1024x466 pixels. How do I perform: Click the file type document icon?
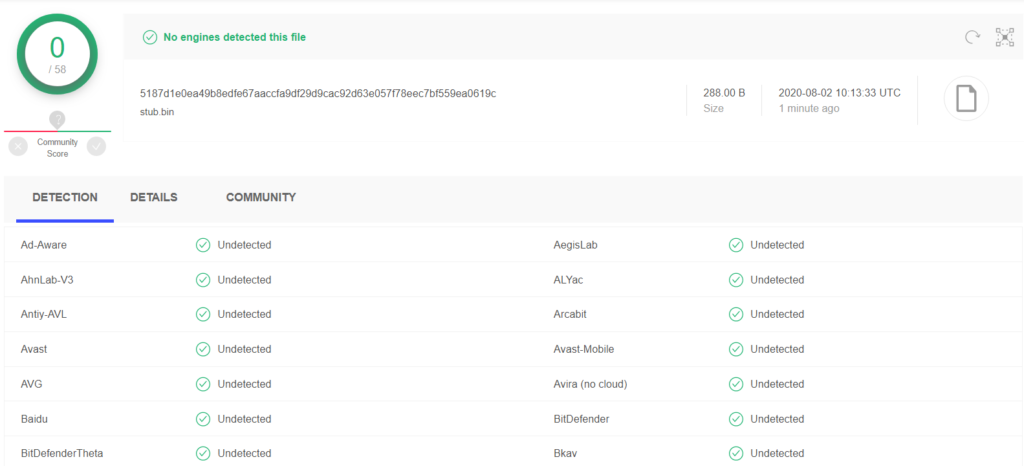(x=966, y=99)
